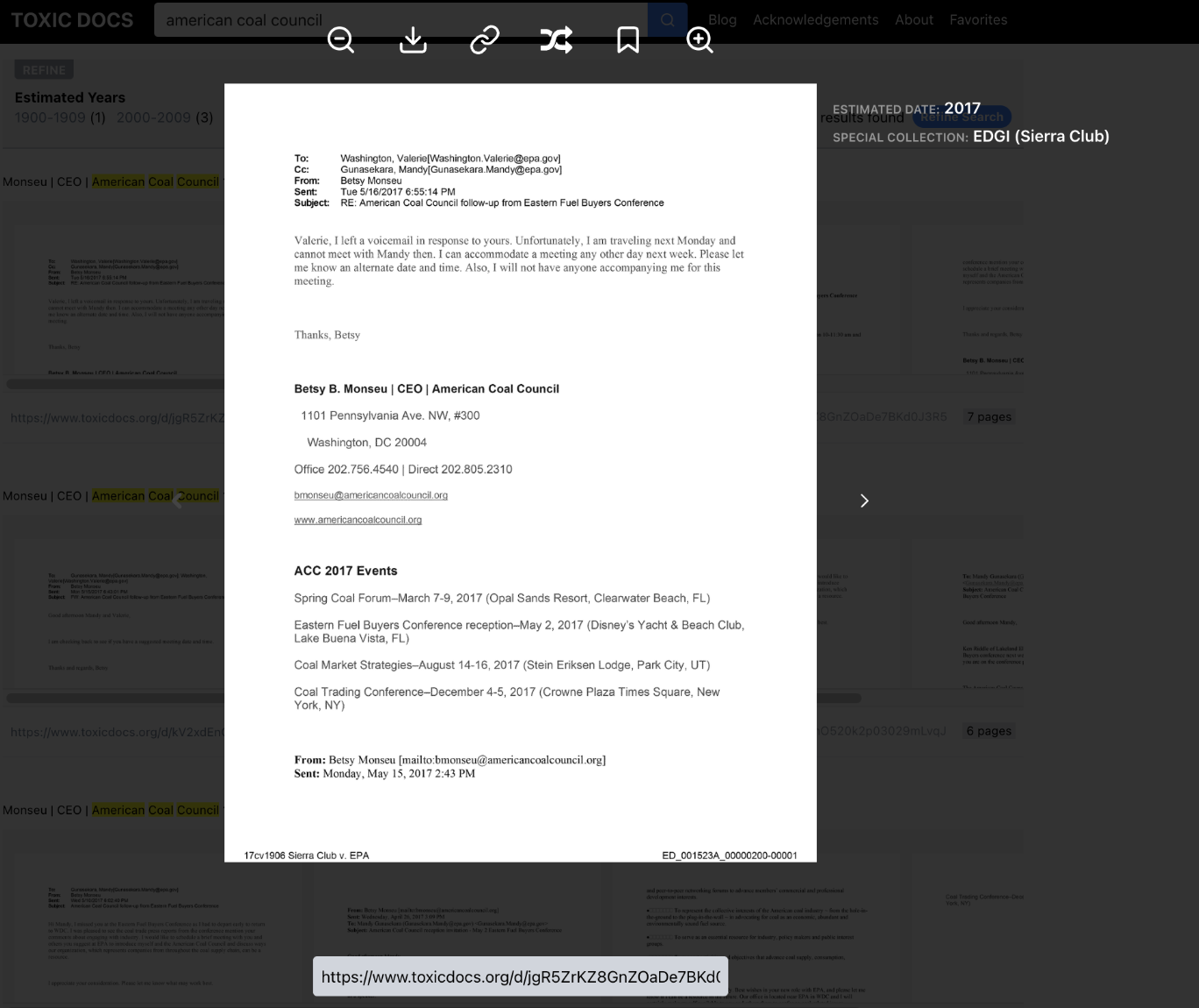Click the 7 pages badge

pos(989,417)
